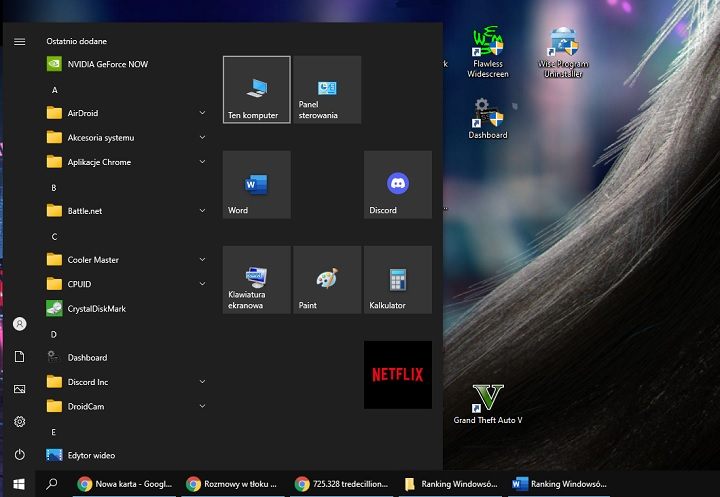The width and height of the screenshot is (720, 497).
Task: Open Settings gear in the Start sidebar
Action: [19, 422]
